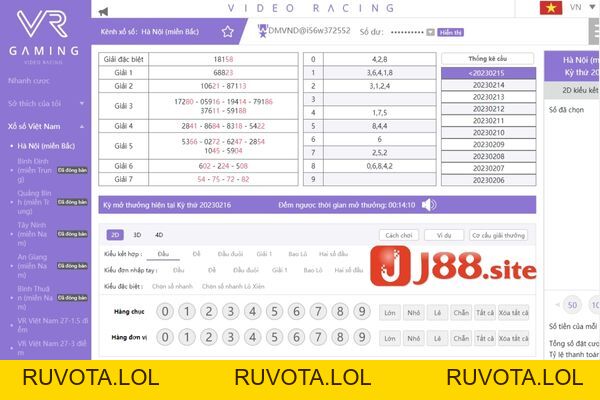Open Nhanh cược in the sidebar
The image size is (600, 400).
(x=29, y=81)
